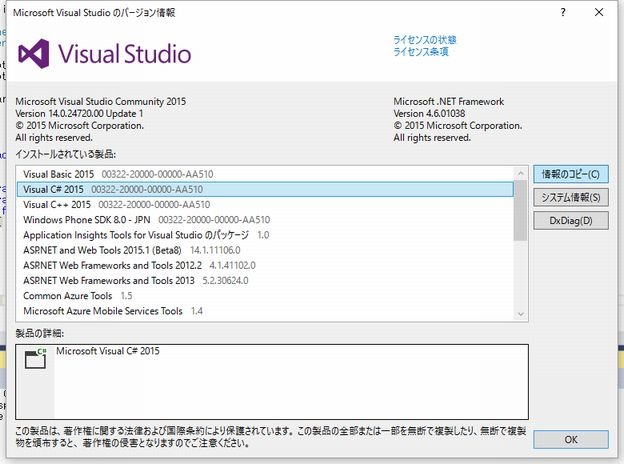The height and width of the screenshot is (464, 624).
Task: Open the ライセンス条項 link
Action: click(421, 52)
